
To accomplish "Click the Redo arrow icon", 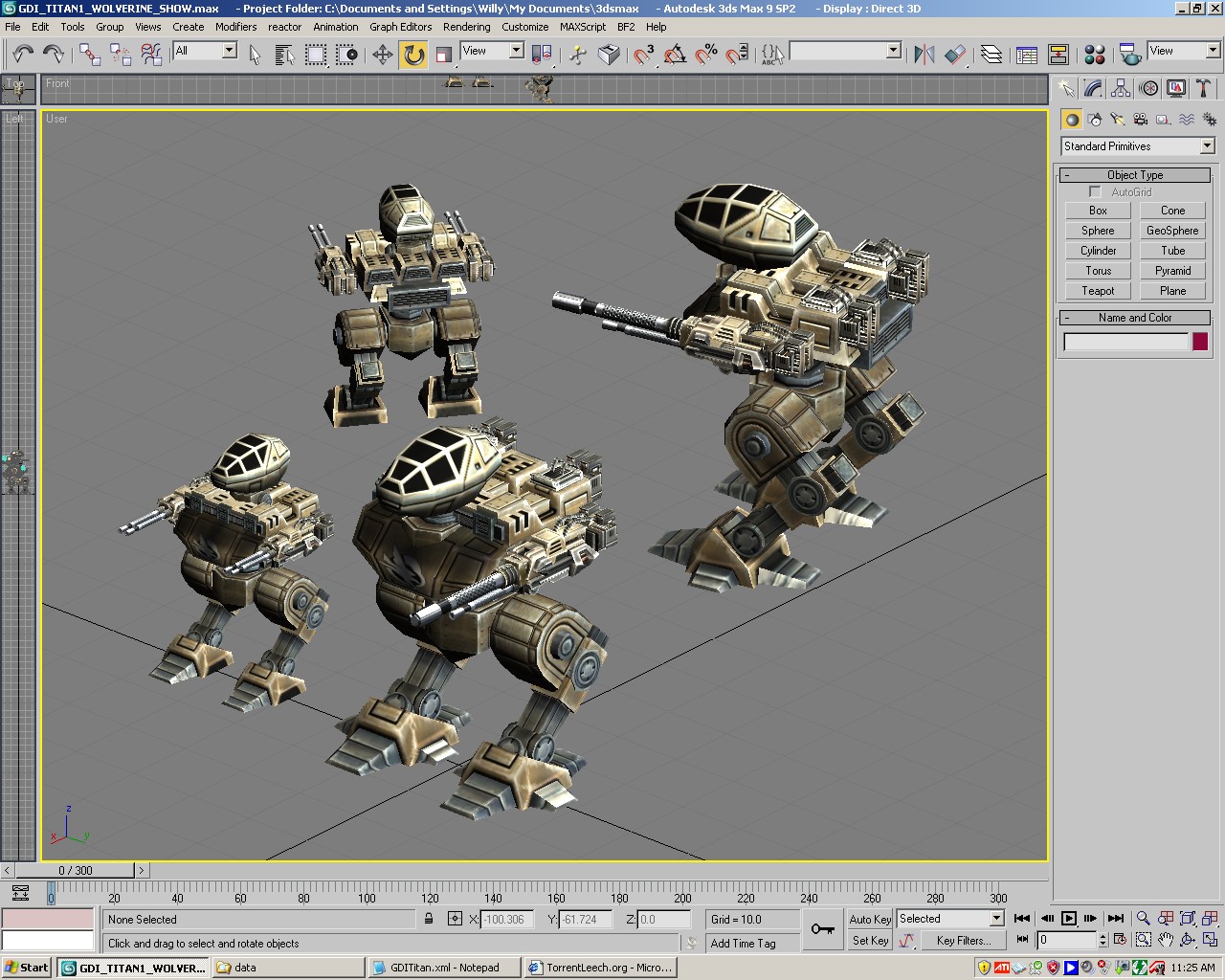I will click(x=54, y=54).
